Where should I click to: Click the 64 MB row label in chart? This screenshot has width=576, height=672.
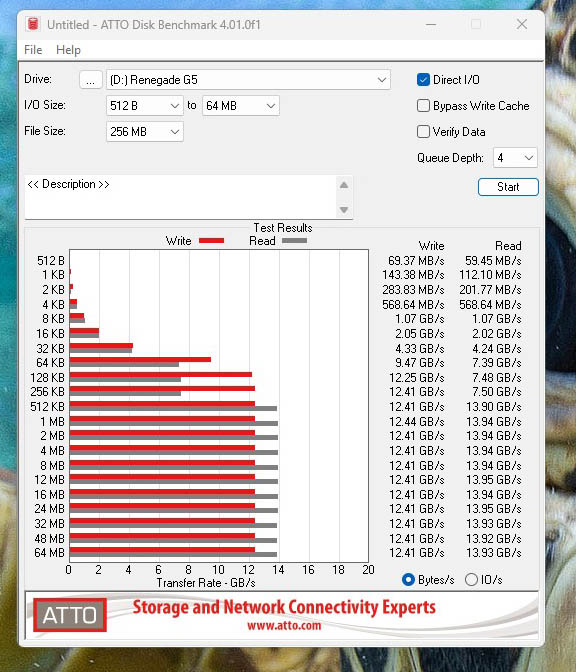[x=49, y=553]
